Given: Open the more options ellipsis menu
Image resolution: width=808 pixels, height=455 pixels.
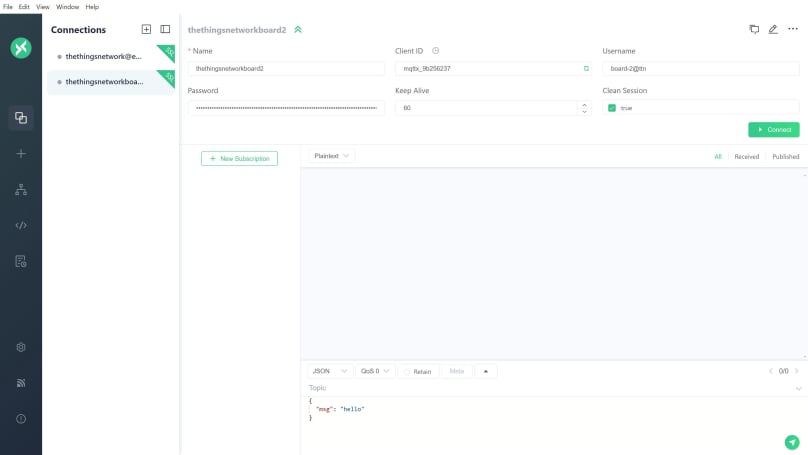Looking at the screenshot, I should pos(793,29).
